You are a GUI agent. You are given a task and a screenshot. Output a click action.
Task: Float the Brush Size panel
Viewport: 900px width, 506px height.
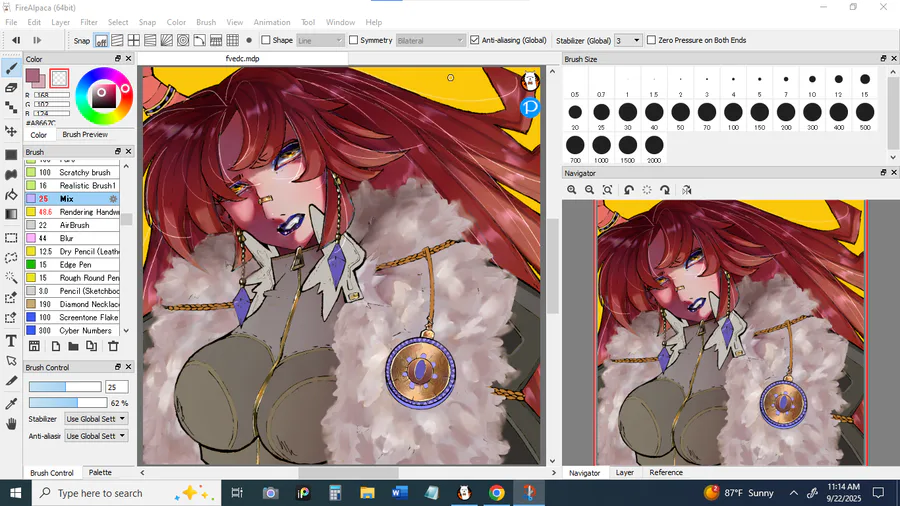coord(883,59)
